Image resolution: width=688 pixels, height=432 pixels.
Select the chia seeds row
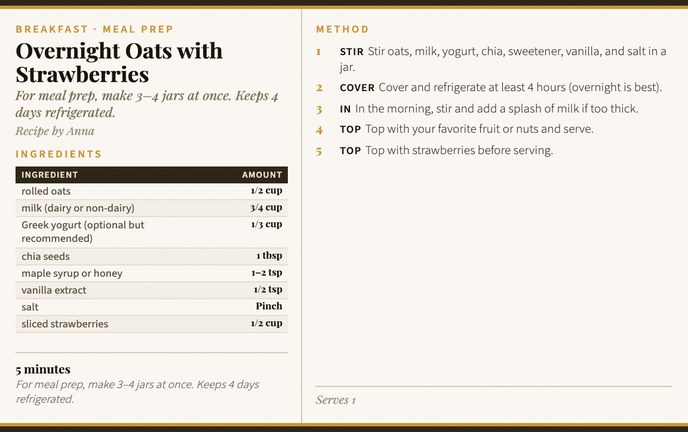point(151,256)
